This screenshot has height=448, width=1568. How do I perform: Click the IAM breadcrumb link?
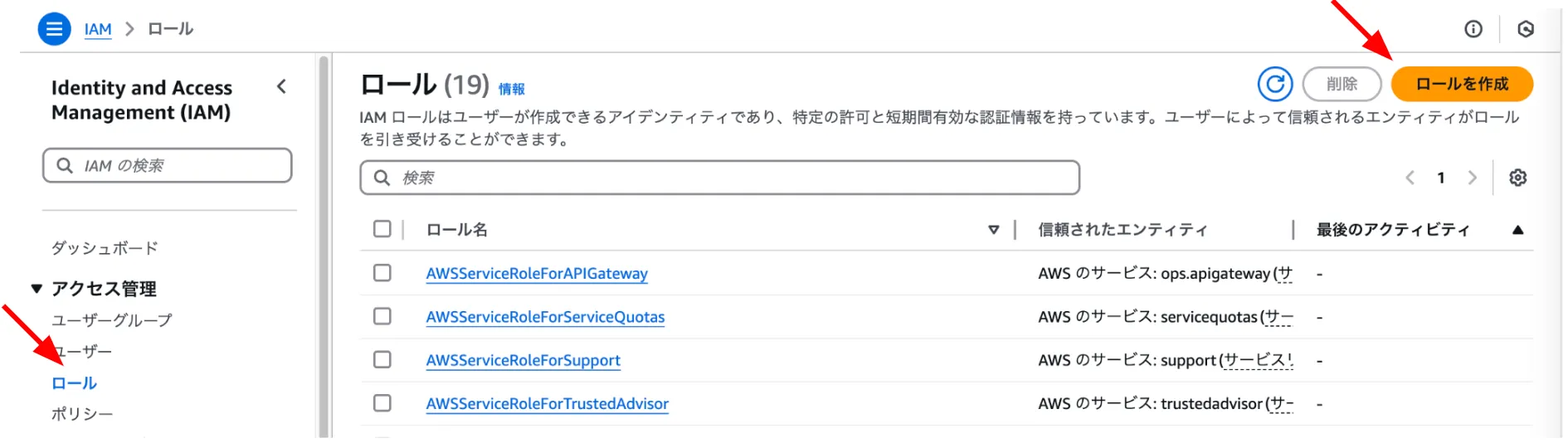coord(98,29)
